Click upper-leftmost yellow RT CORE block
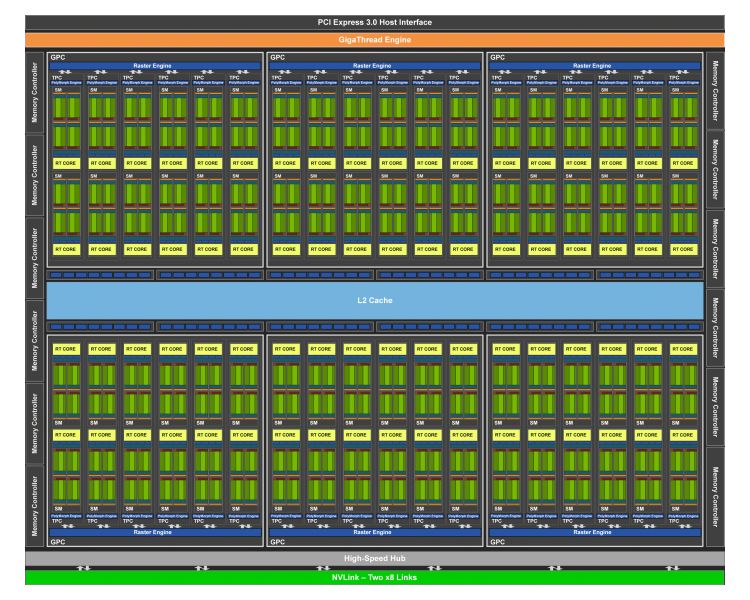 (x=67, y=162)
